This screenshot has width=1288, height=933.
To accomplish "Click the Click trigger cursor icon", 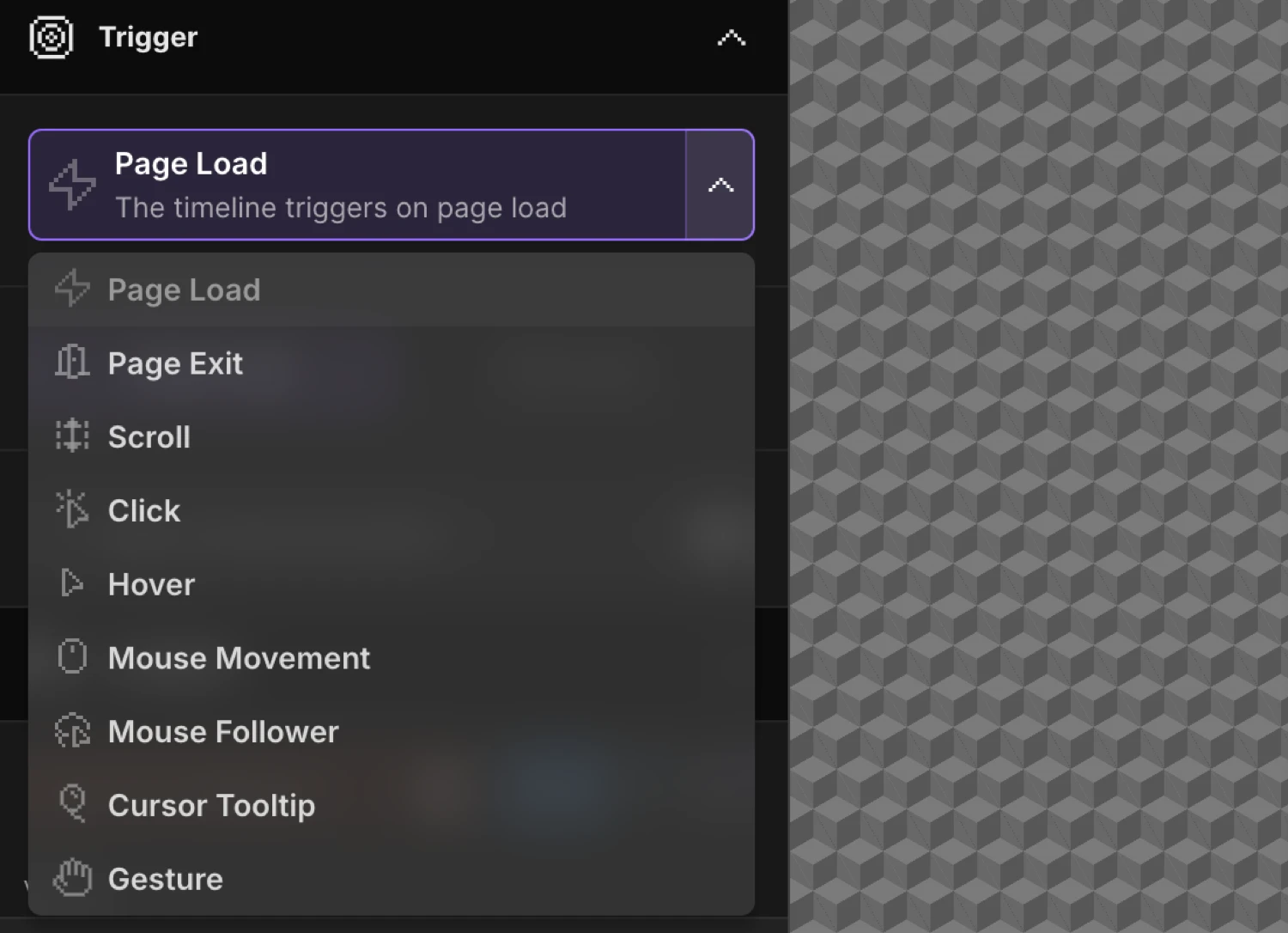I will [72, 509].
